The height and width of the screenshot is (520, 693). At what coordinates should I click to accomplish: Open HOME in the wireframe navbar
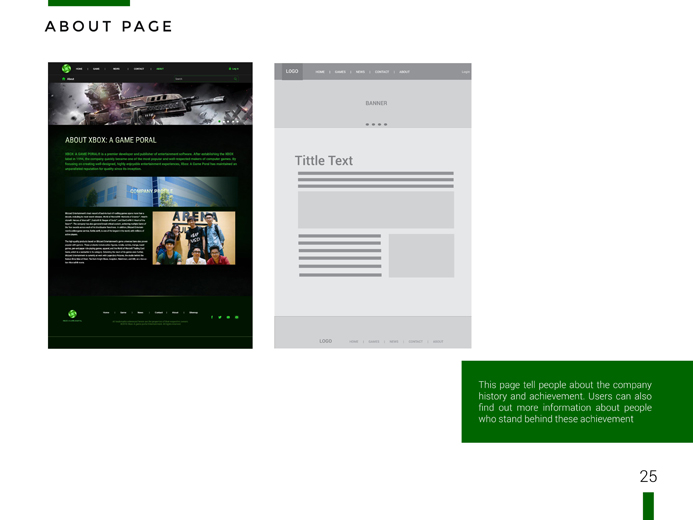[x=320, y=72]
